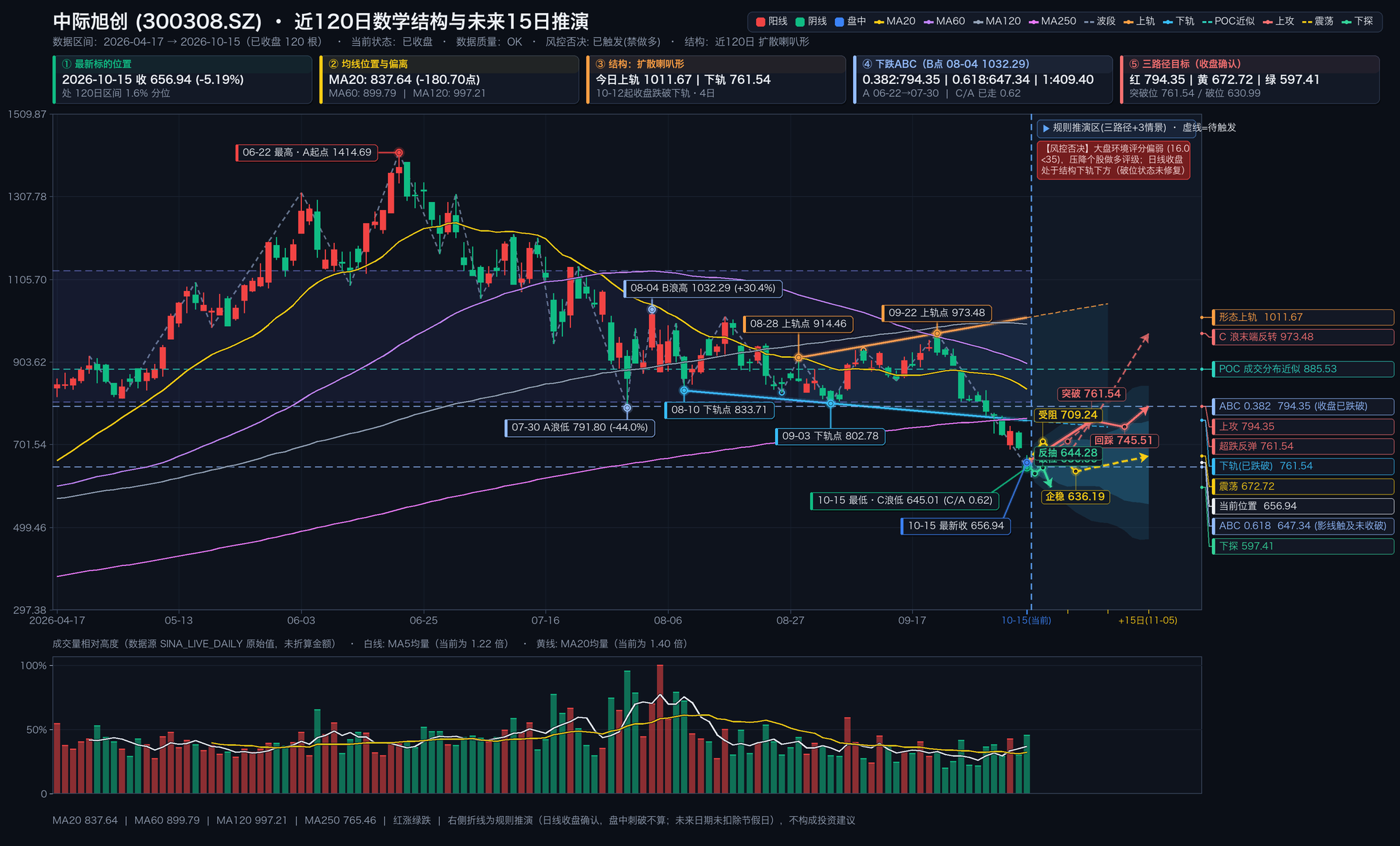Click the 形态上轨 1011.67 side tag
1400x846 pixels.
pos(1302,317)
